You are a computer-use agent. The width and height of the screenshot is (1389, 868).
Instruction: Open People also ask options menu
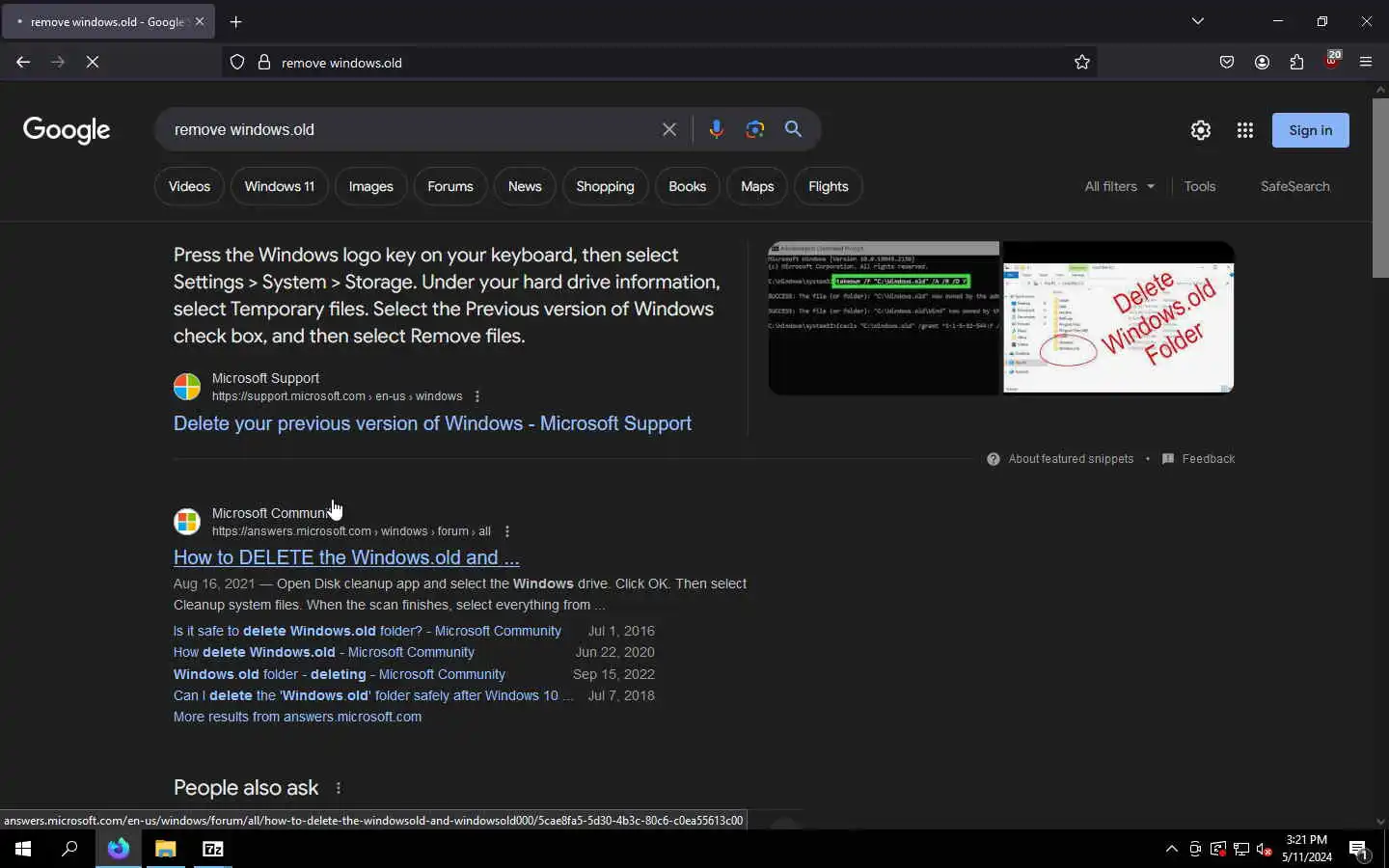[x=339, y=788]
